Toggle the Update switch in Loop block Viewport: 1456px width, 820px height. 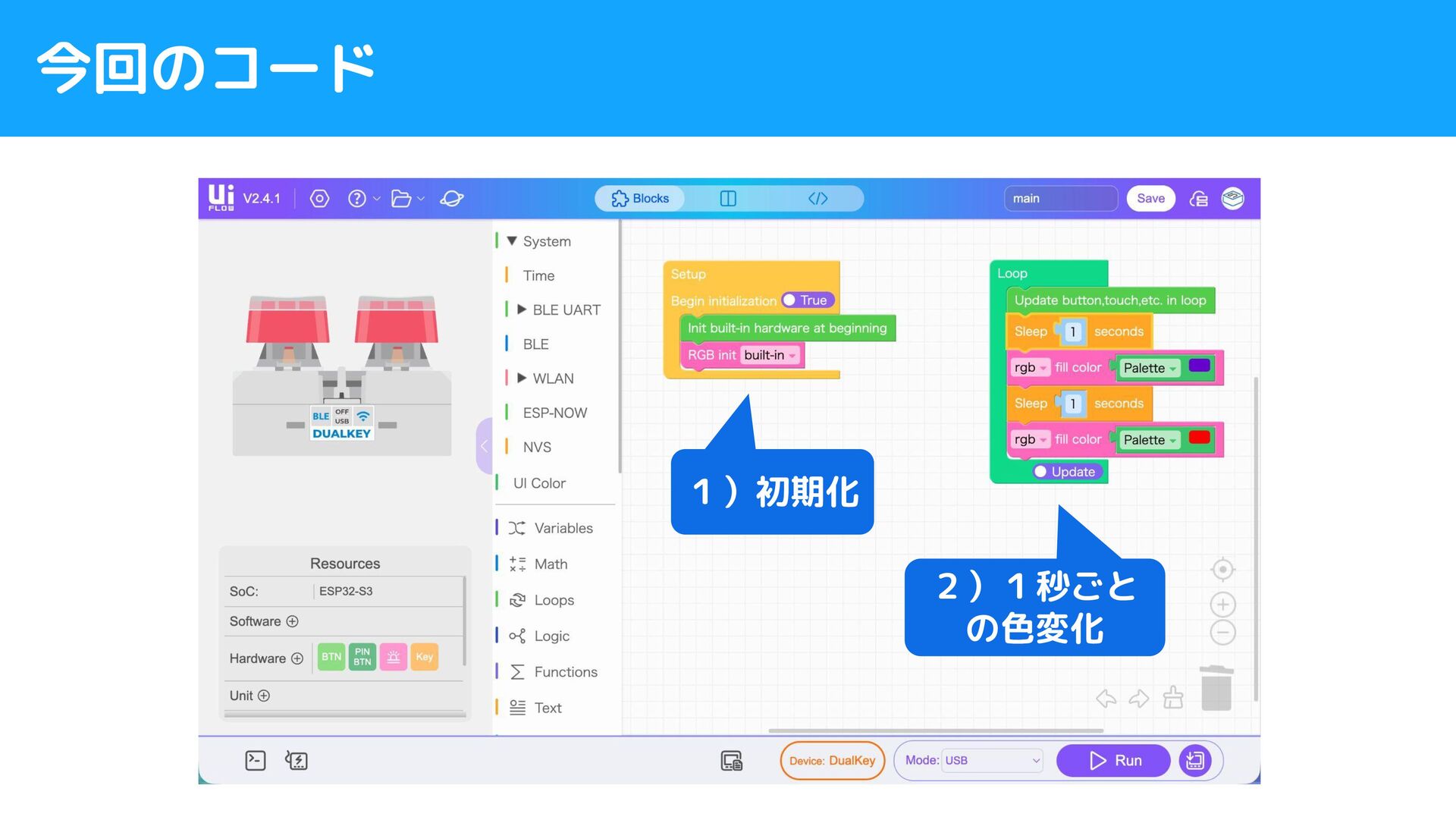[x=1066, y=472]
